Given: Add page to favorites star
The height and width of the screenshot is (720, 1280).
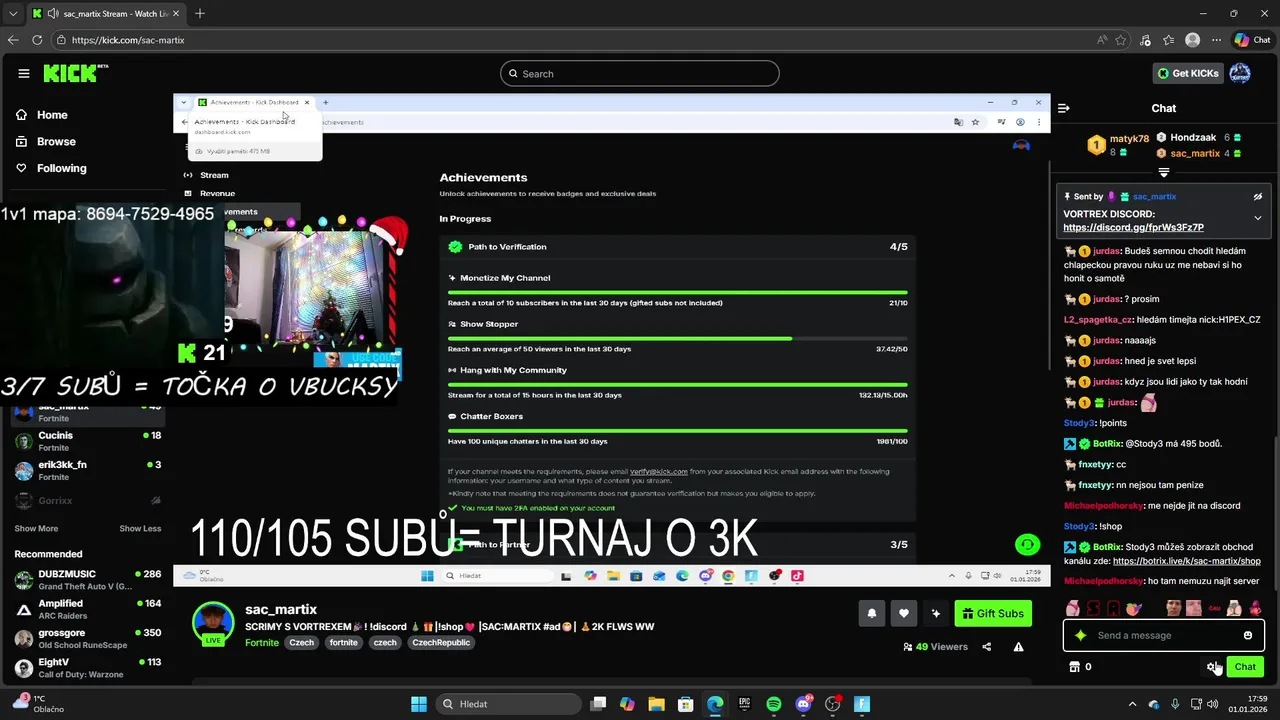Looking at the screenshot, I should point(1121,40).
